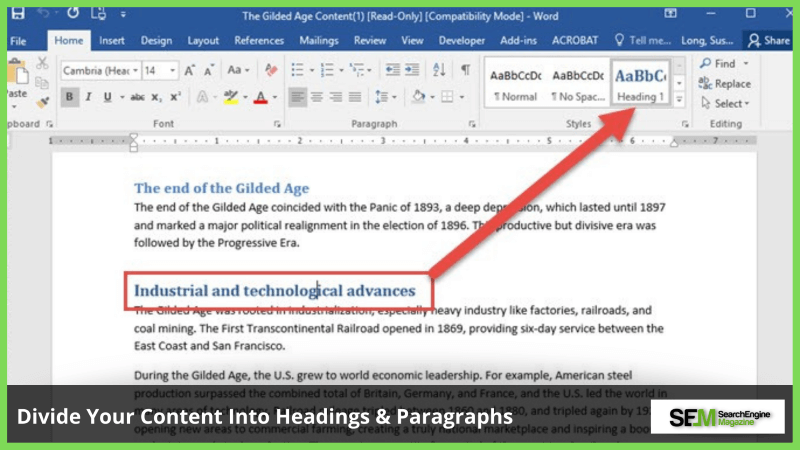This screenshot has width=800, height=450.
Task: Open the Developer tab
Action: [462, 40]
